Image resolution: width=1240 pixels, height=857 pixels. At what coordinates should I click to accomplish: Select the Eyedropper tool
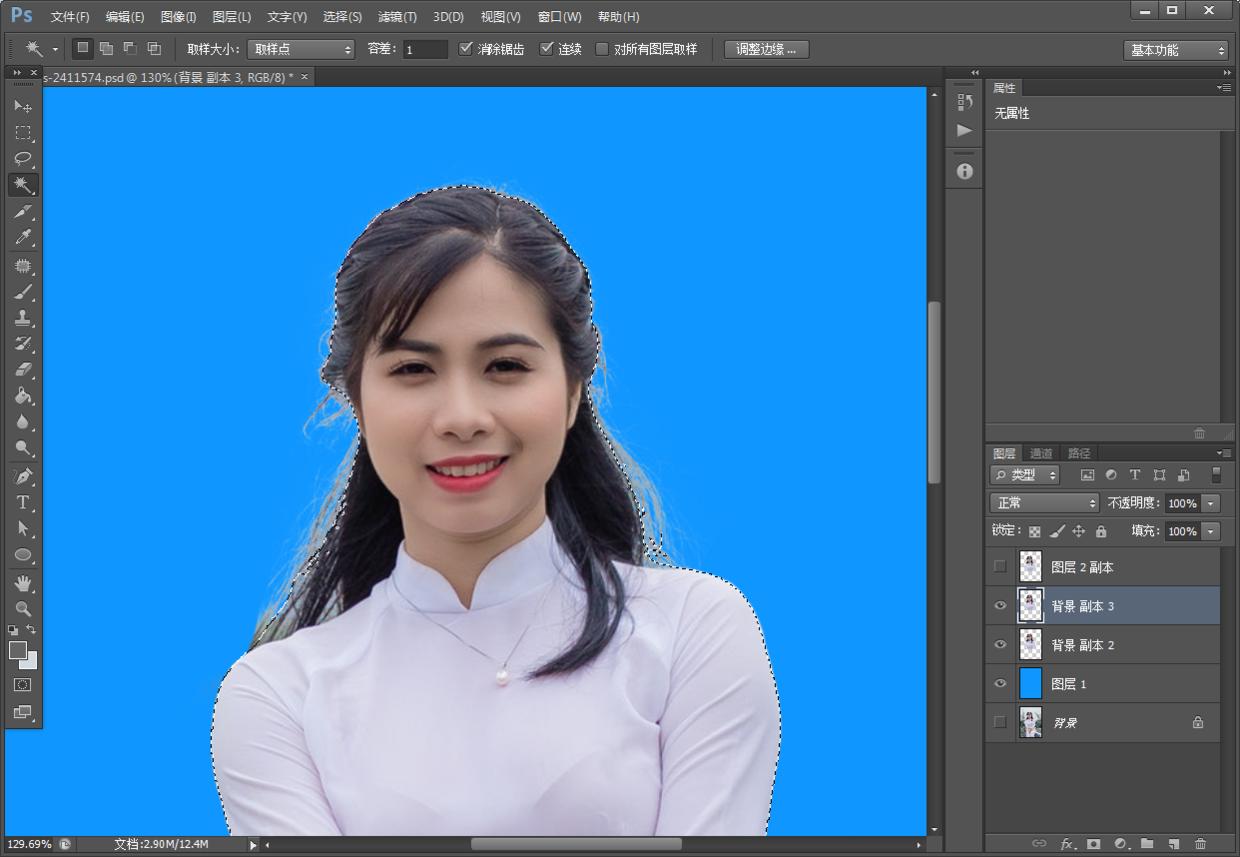point(23,238)
